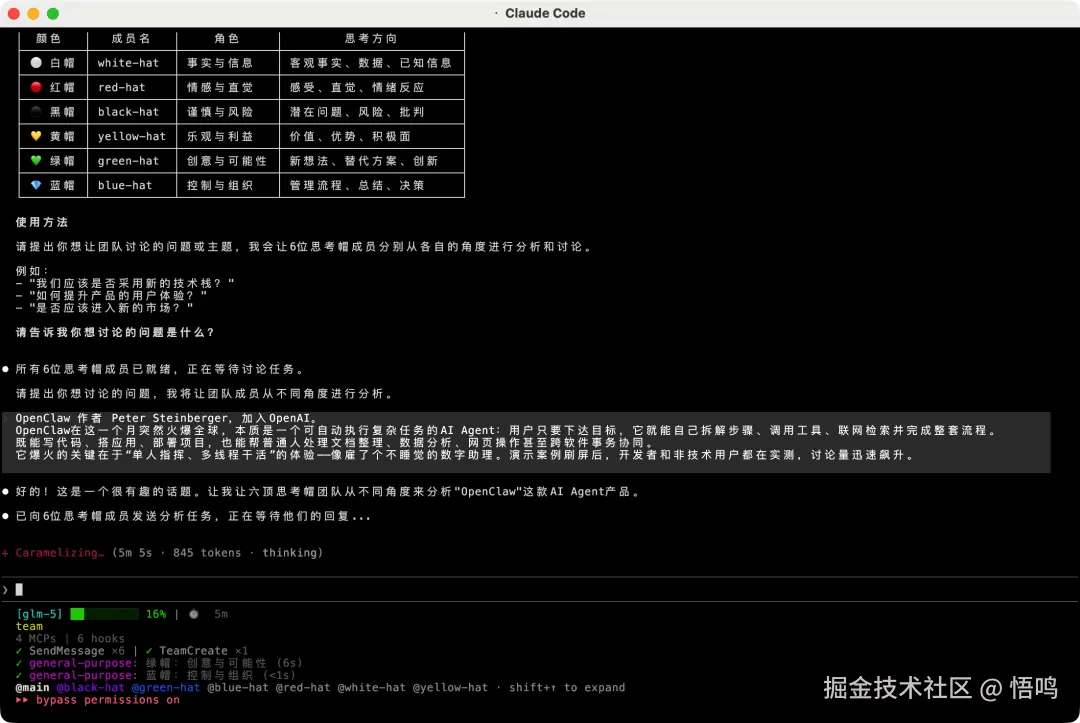Click the 角色 column header
The height and width of the screenshot is (723, 1080).
click(x=227, y=39)
